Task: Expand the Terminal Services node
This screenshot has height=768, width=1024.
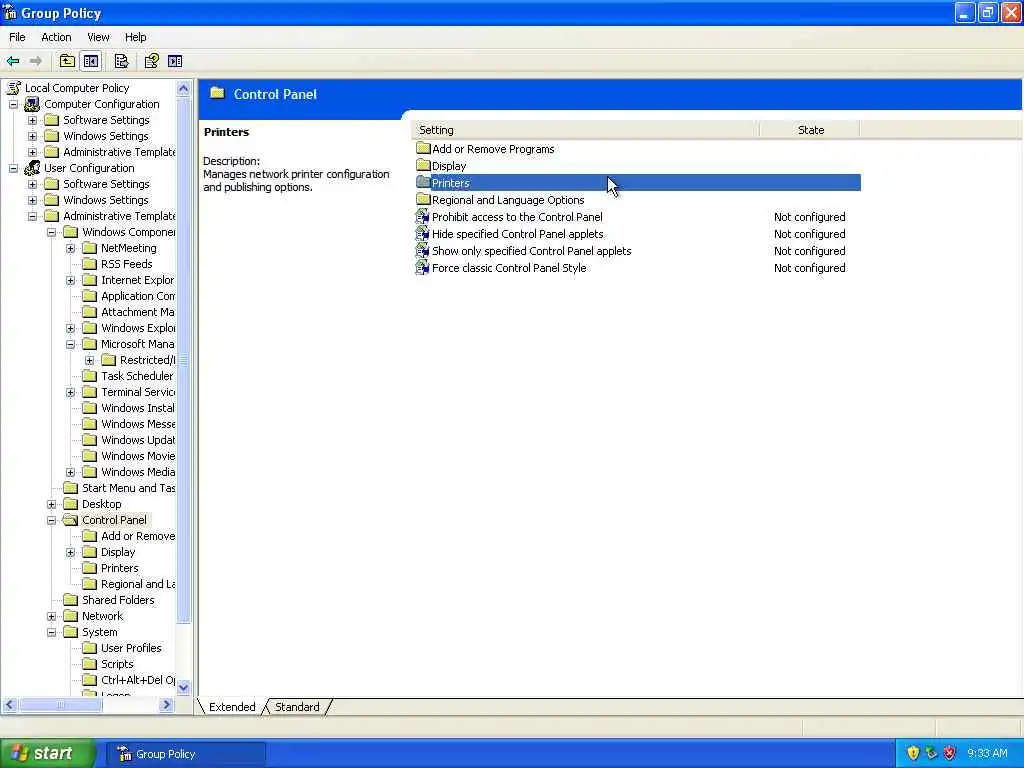Action: pos(71,392)
